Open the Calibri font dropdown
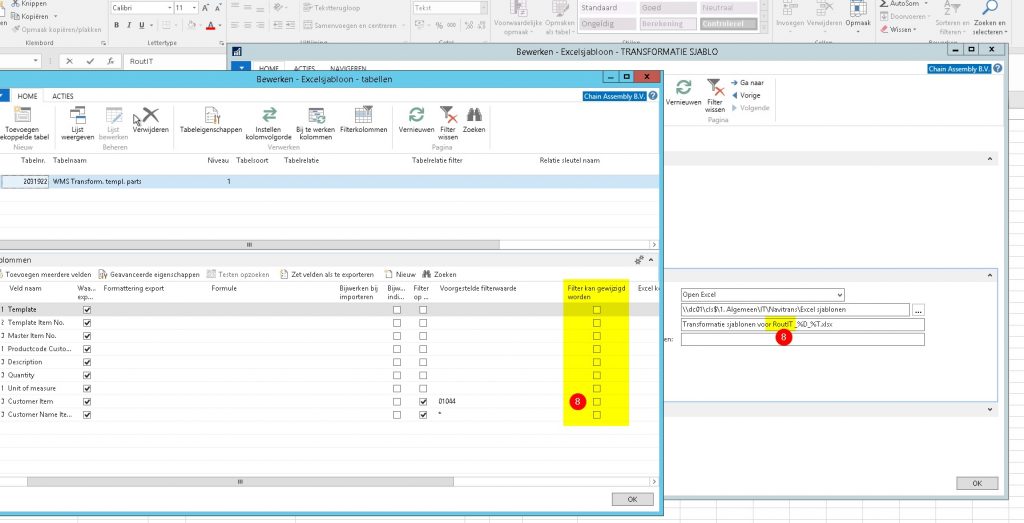The height and width of the screenshot is (523, 1024). point(169,8)
